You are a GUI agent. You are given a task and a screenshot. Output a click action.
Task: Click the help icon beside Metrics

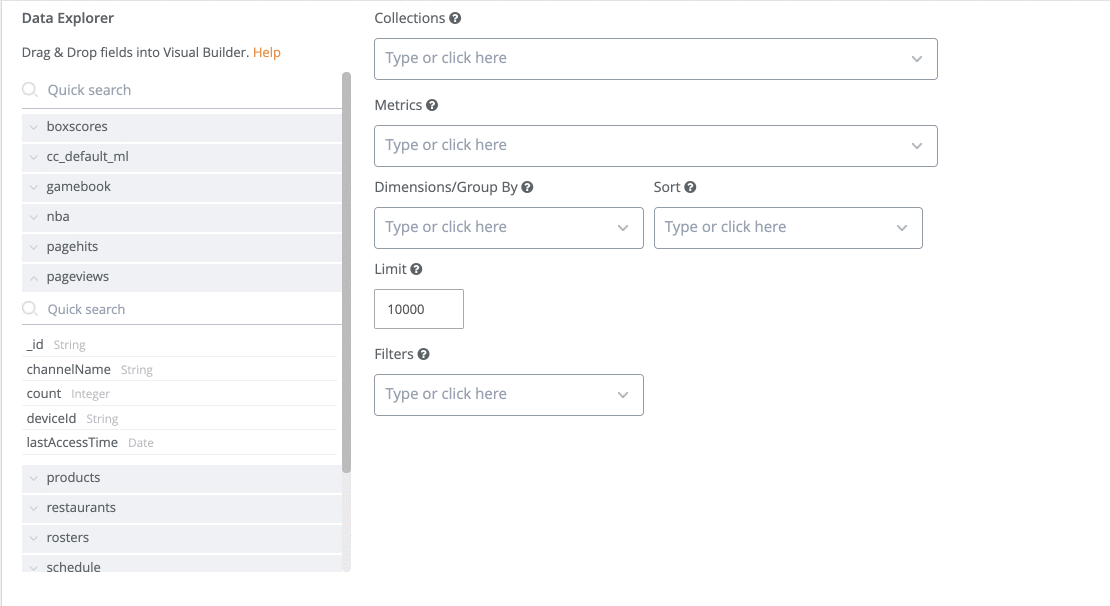(x=432, y=105)
